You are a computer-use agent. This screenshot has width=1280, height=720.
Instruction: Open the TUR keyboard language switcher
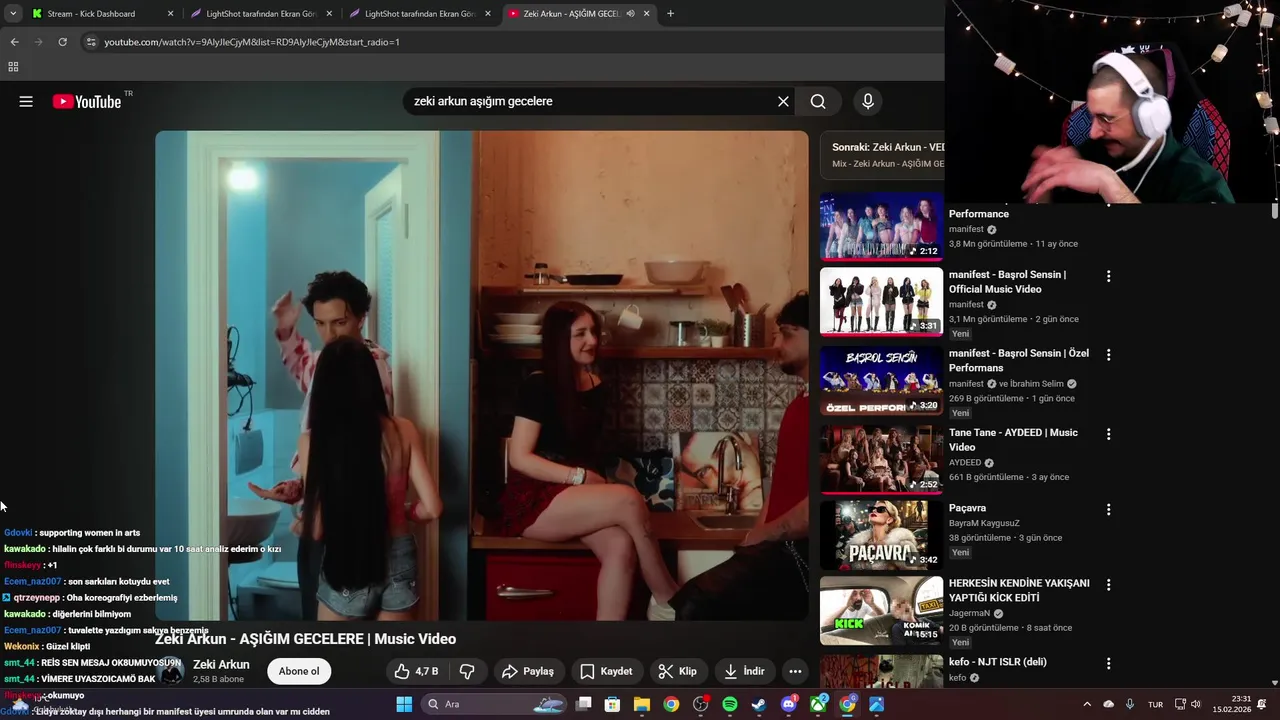[x=1155, y=704]
